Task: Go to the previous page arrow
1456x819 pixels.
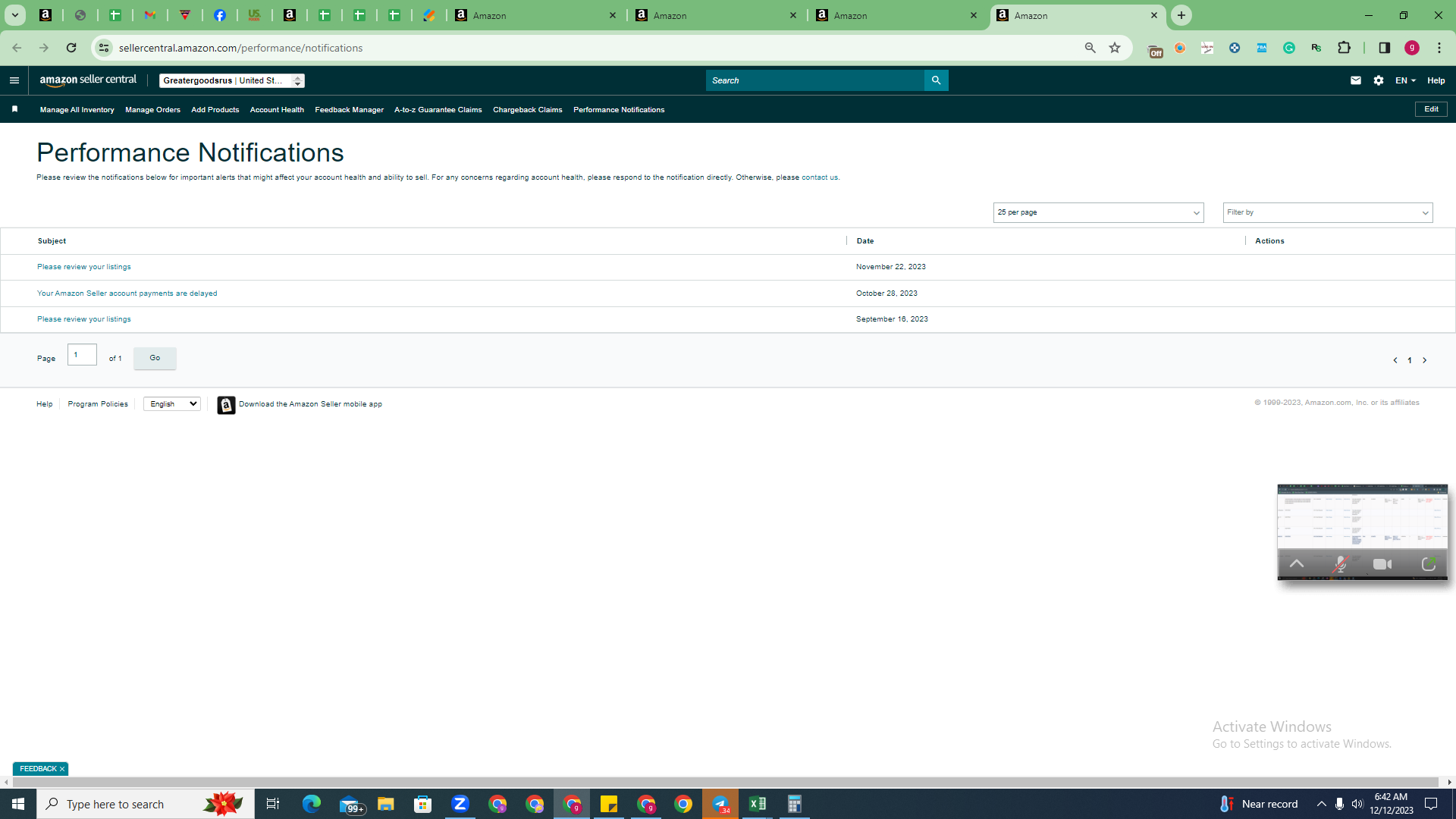Action: (1395, 360)
